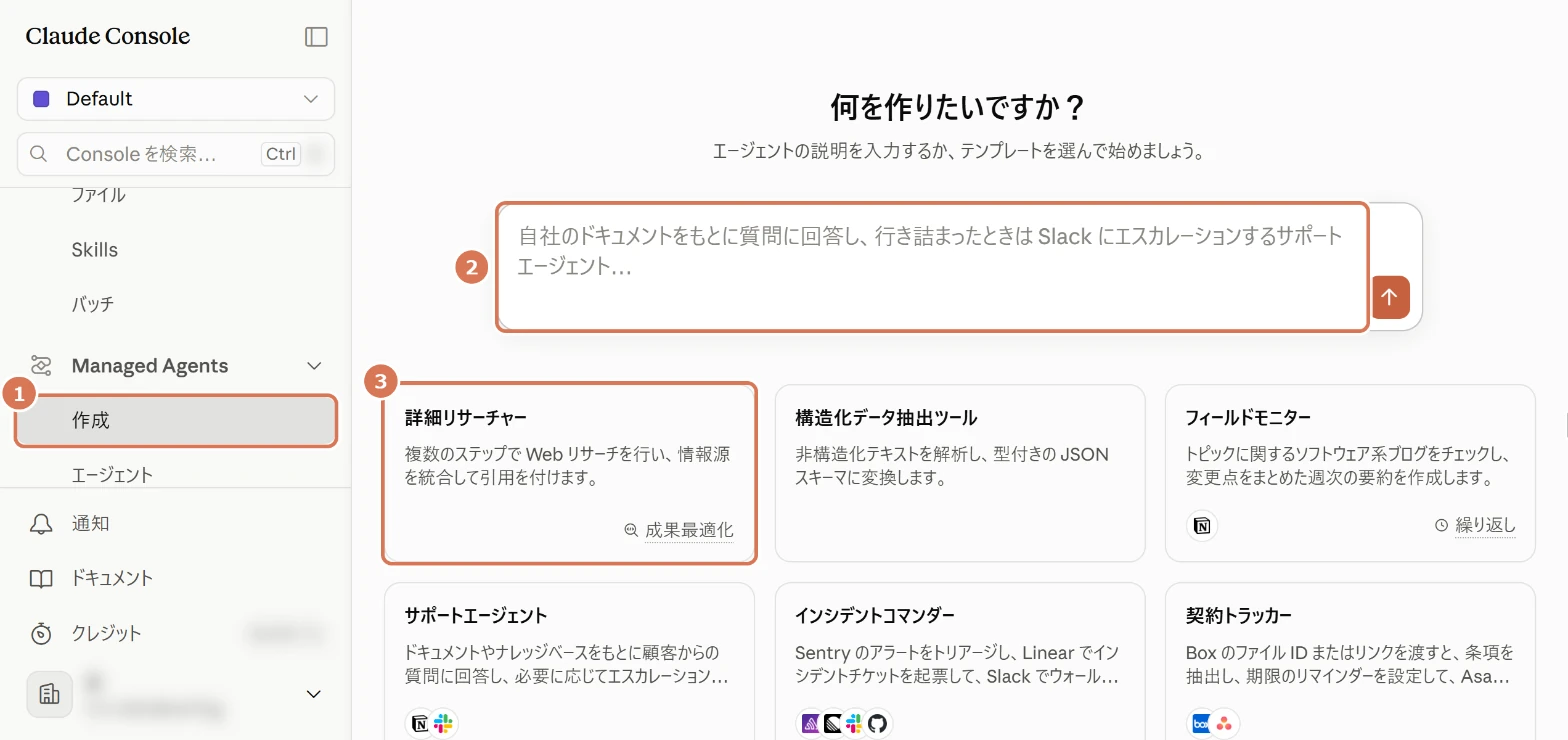
Task: Select 作成 in the sidebar
Action: pyautogui.click(x=176, y=420)
